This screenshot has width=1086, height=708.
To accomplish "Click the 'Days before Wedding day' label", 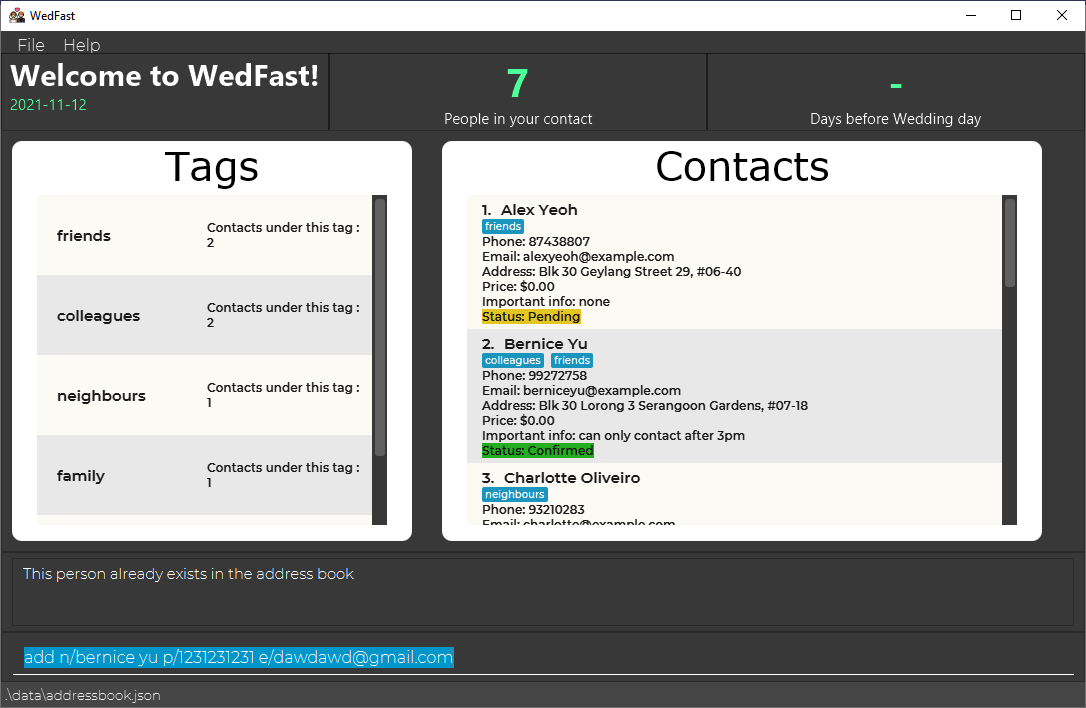I will (x=896, y=118).
